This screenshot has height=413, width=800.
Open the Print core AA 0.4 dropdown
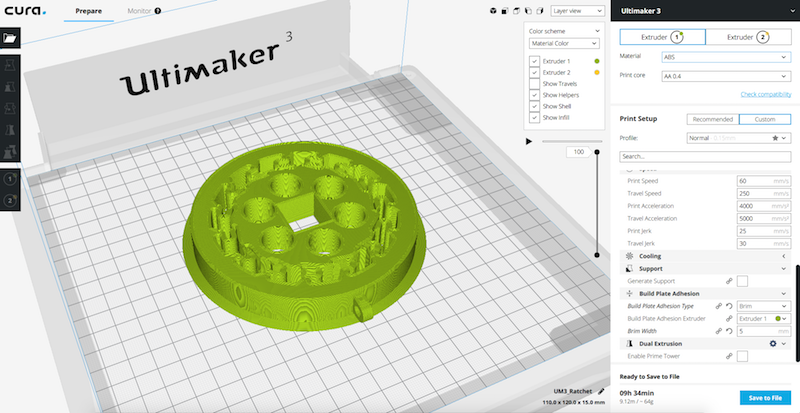[x=726, y=77]
